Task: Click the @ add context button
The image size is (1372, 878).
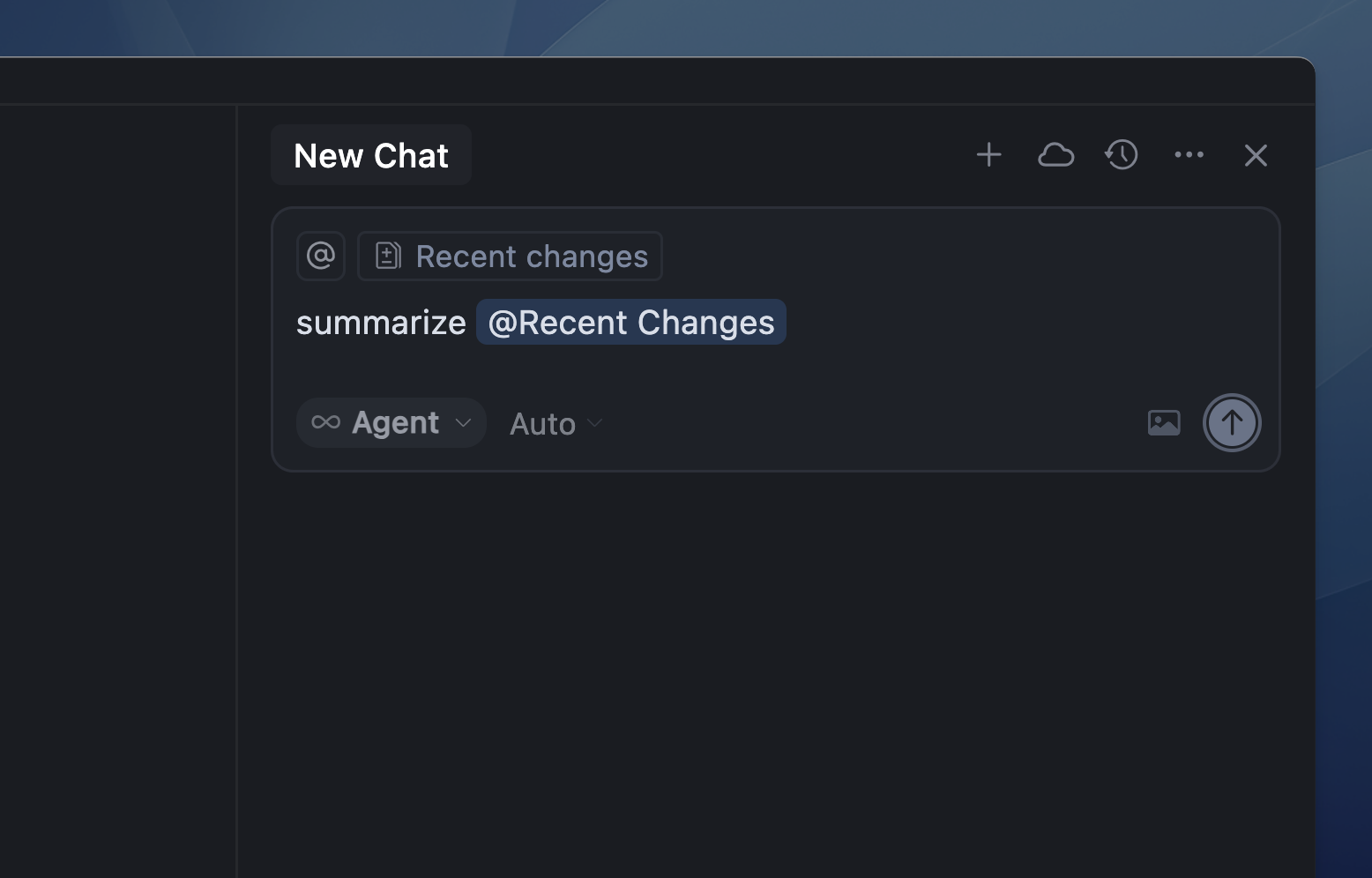Action: pyautogui.click(x=321, y=256)
